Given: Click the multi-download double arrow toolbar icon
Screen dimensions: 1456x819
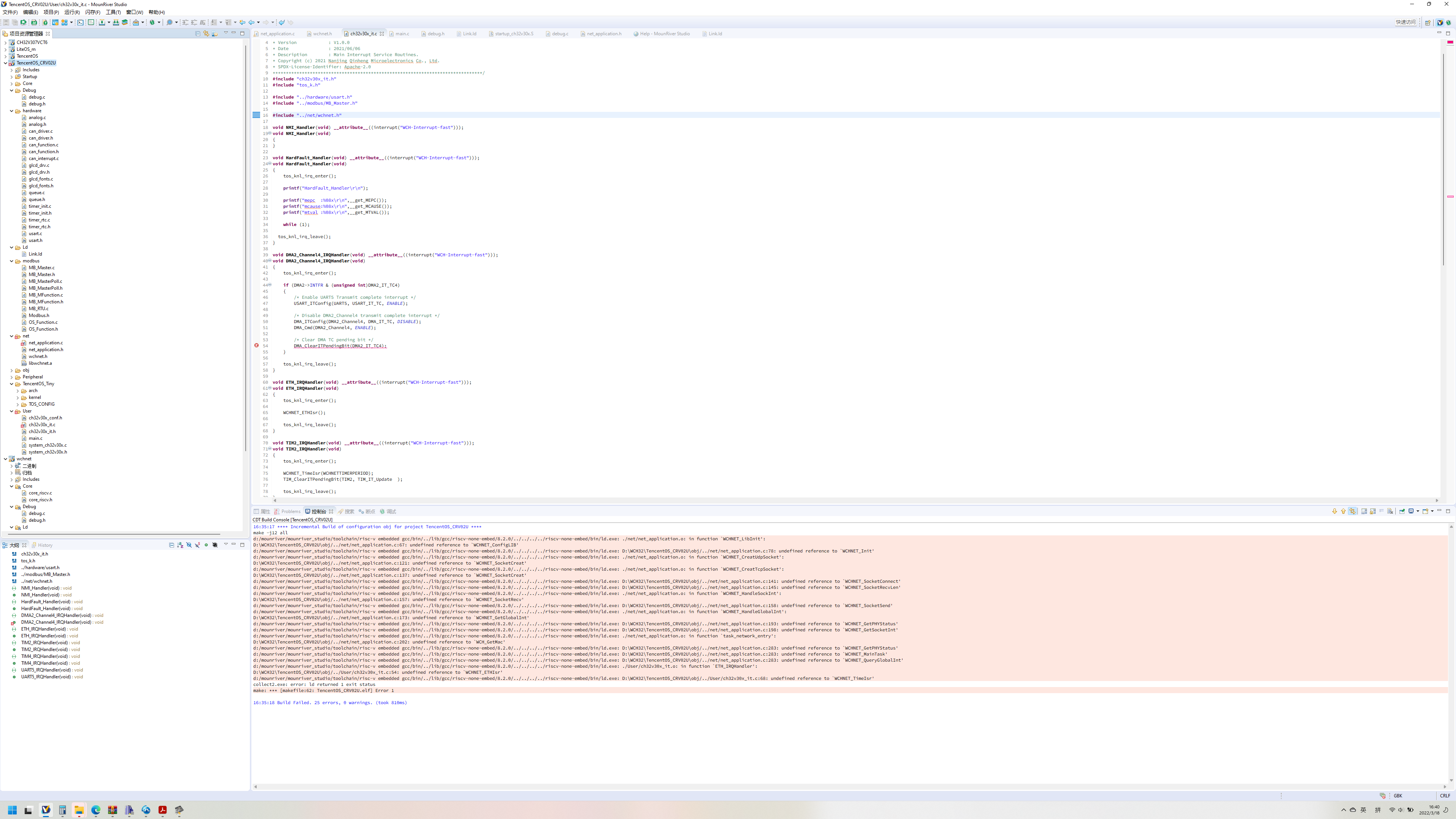Looking at the screenshot, I should 116,23.
